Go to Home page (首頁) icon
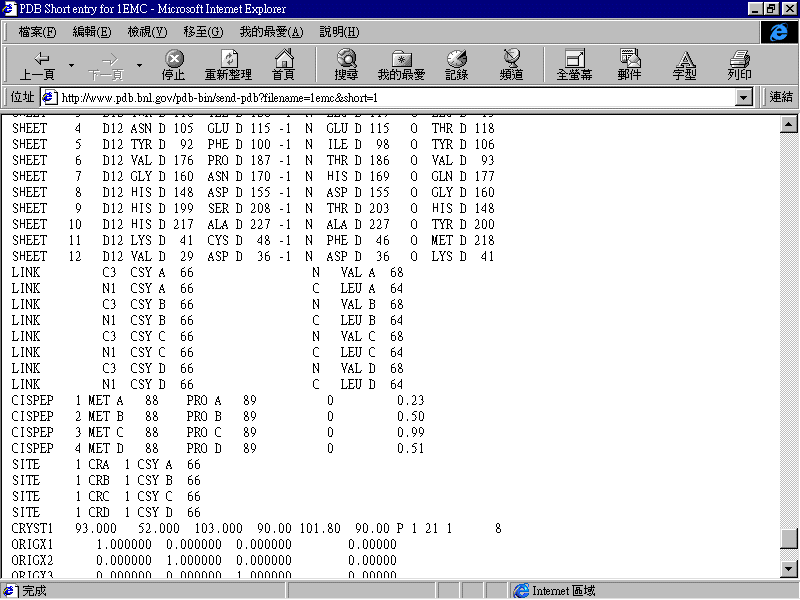The width and height of the screenshot is (800, 600). 284,66
